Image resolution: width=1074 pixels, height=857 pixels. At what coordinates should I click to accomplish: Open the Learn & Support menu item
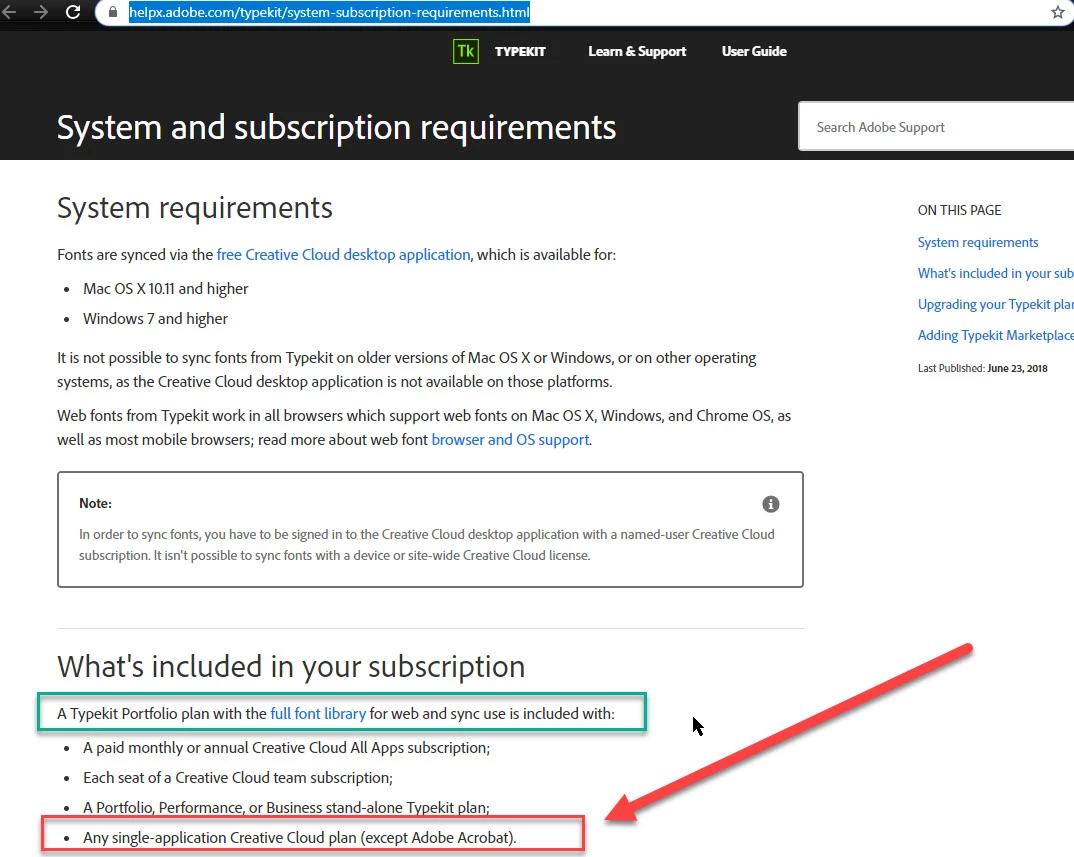tap(637, 51)
